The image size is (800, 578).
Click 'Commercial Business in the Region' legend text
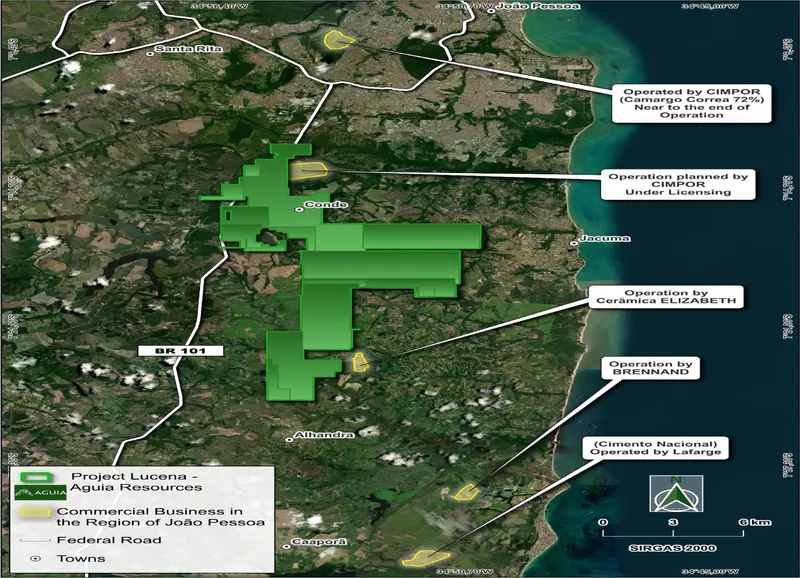160,517
